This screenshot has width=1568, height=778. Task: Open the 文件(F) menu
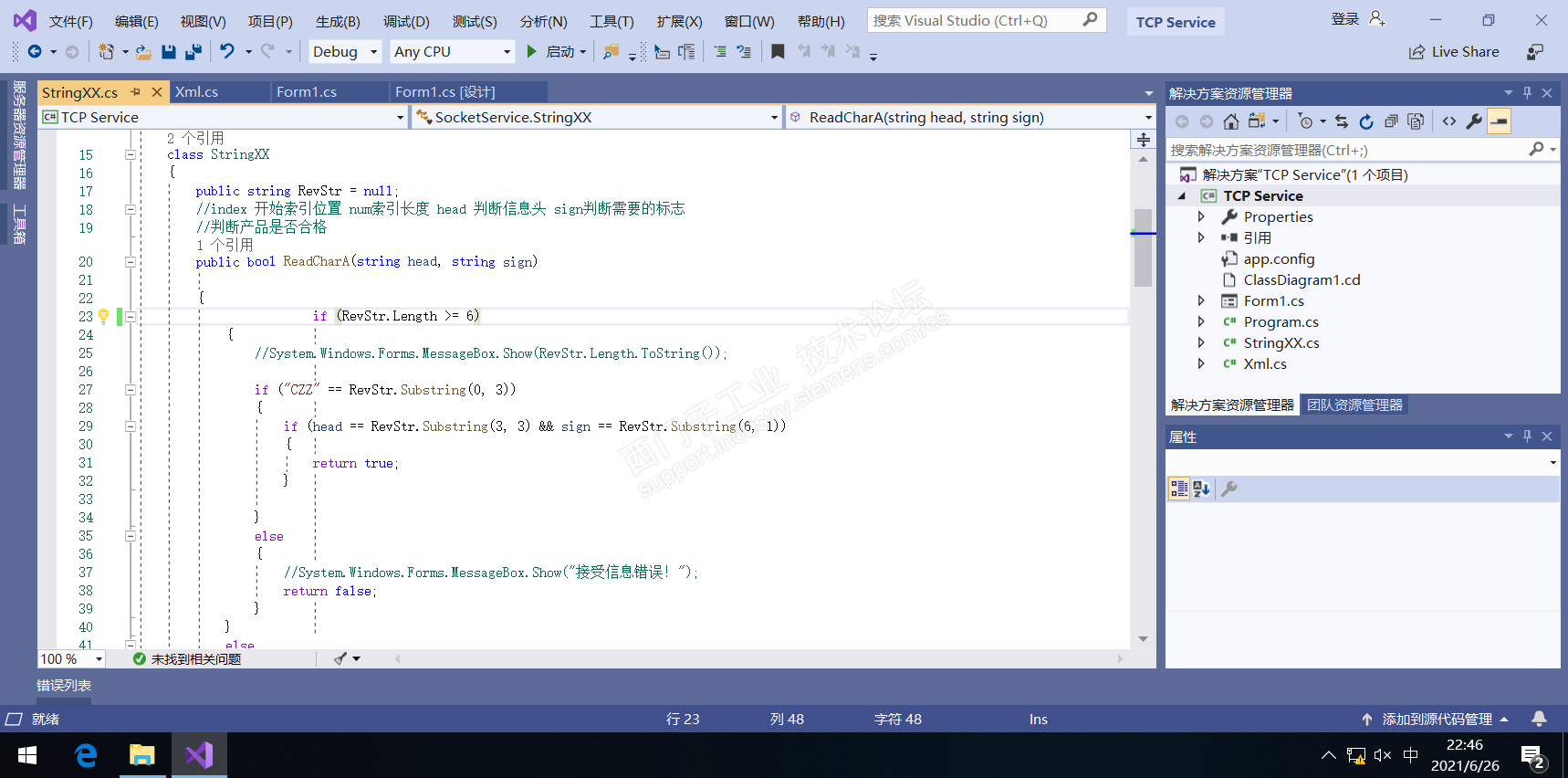coord(70,21)
